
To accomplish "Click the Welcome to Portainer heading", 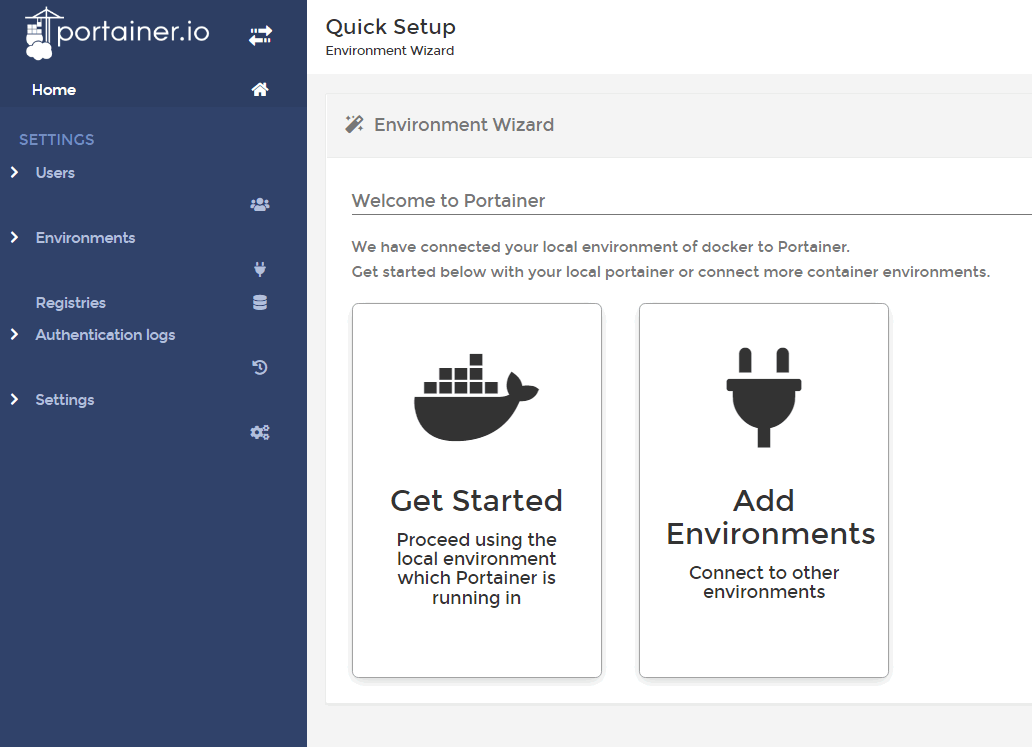I will [448, 201].
